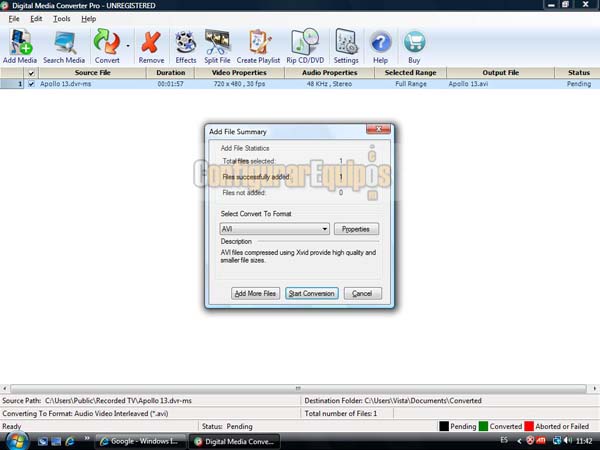This screenshot has height=450, width=600.
Task: Open the Settings toolbar icon
Action: (346, 47)
